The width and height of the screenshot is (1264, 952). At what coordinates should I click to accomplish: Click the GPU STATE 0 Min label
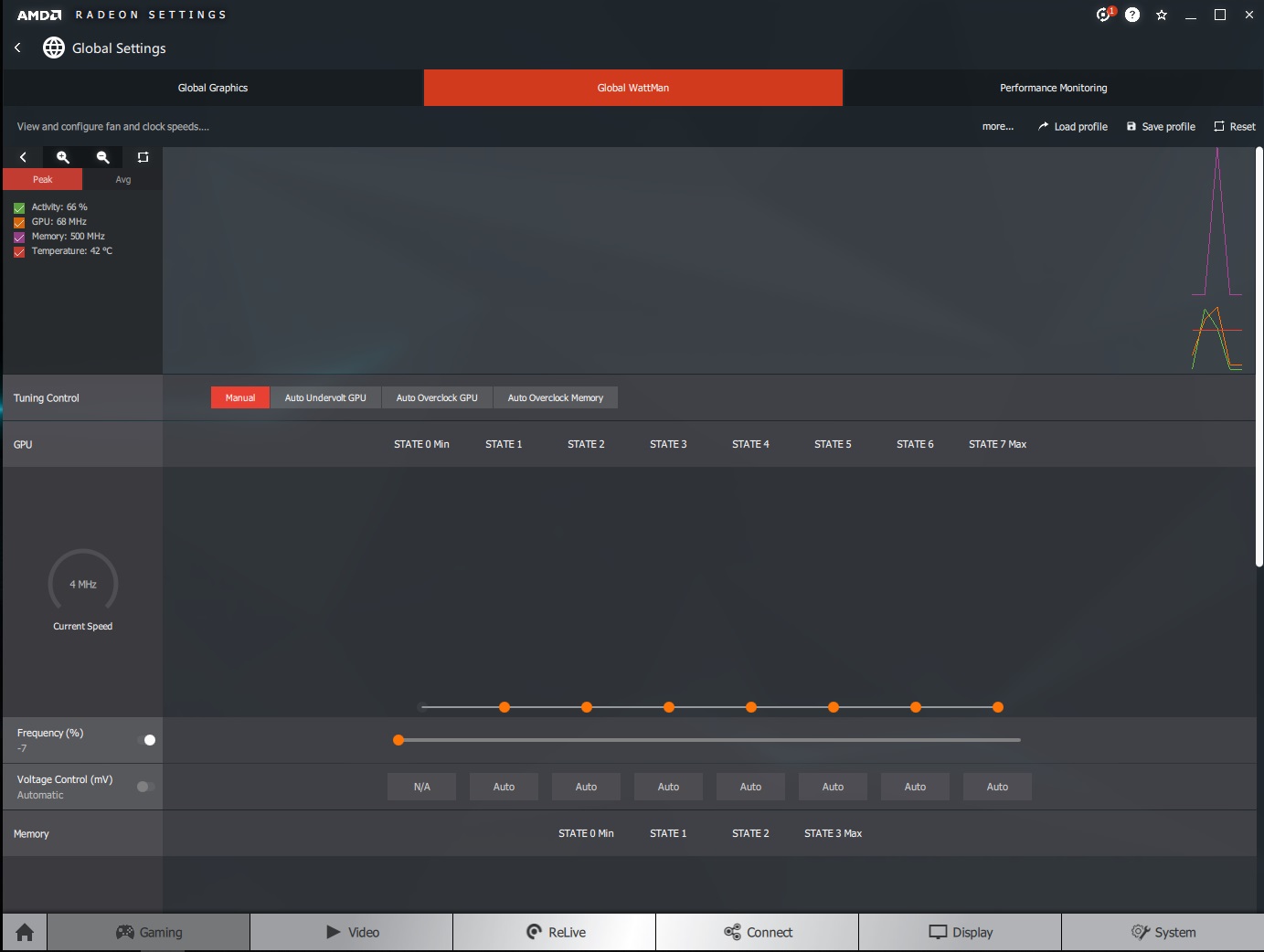pyautogui.click(x=421, y=444)
